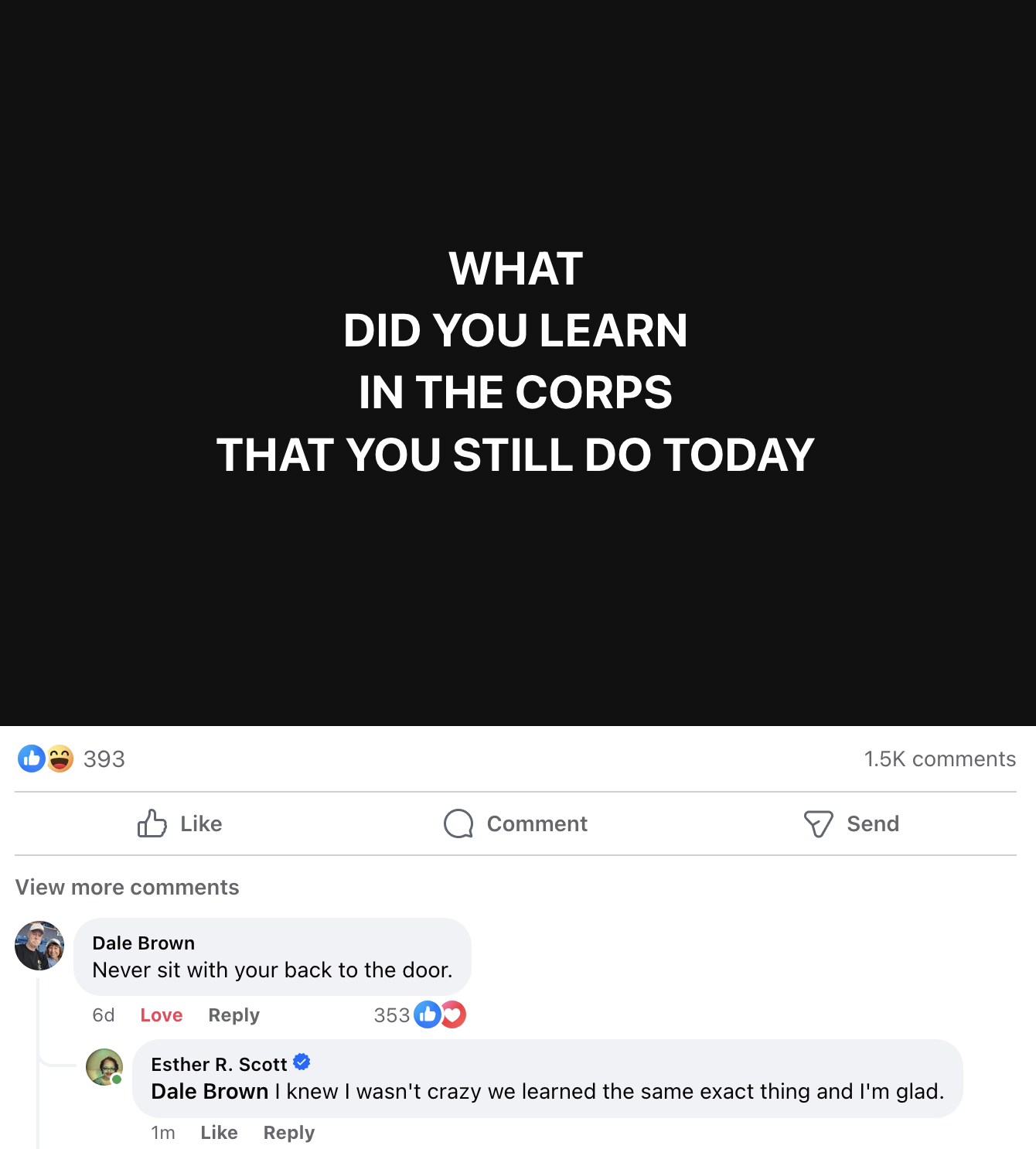Like Esther R. Scott's reply

219,1133
